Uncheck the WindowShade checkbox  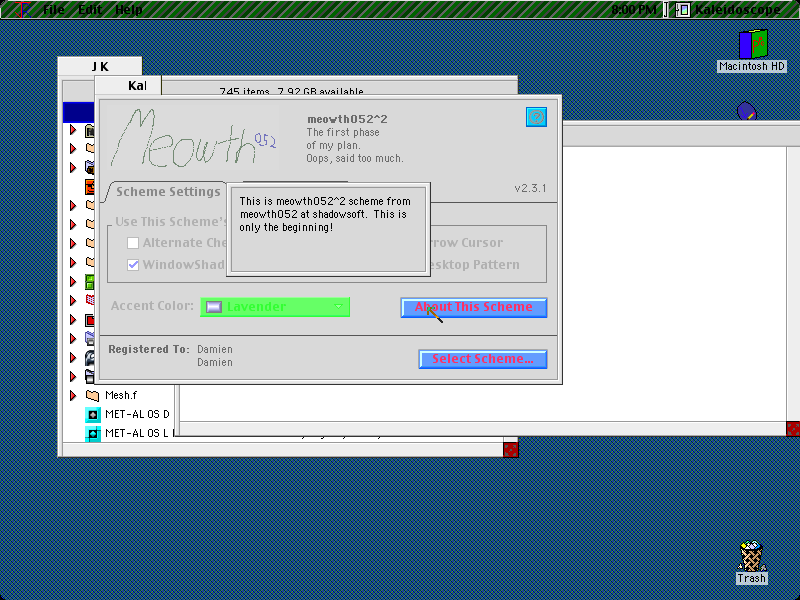point(133,265)
